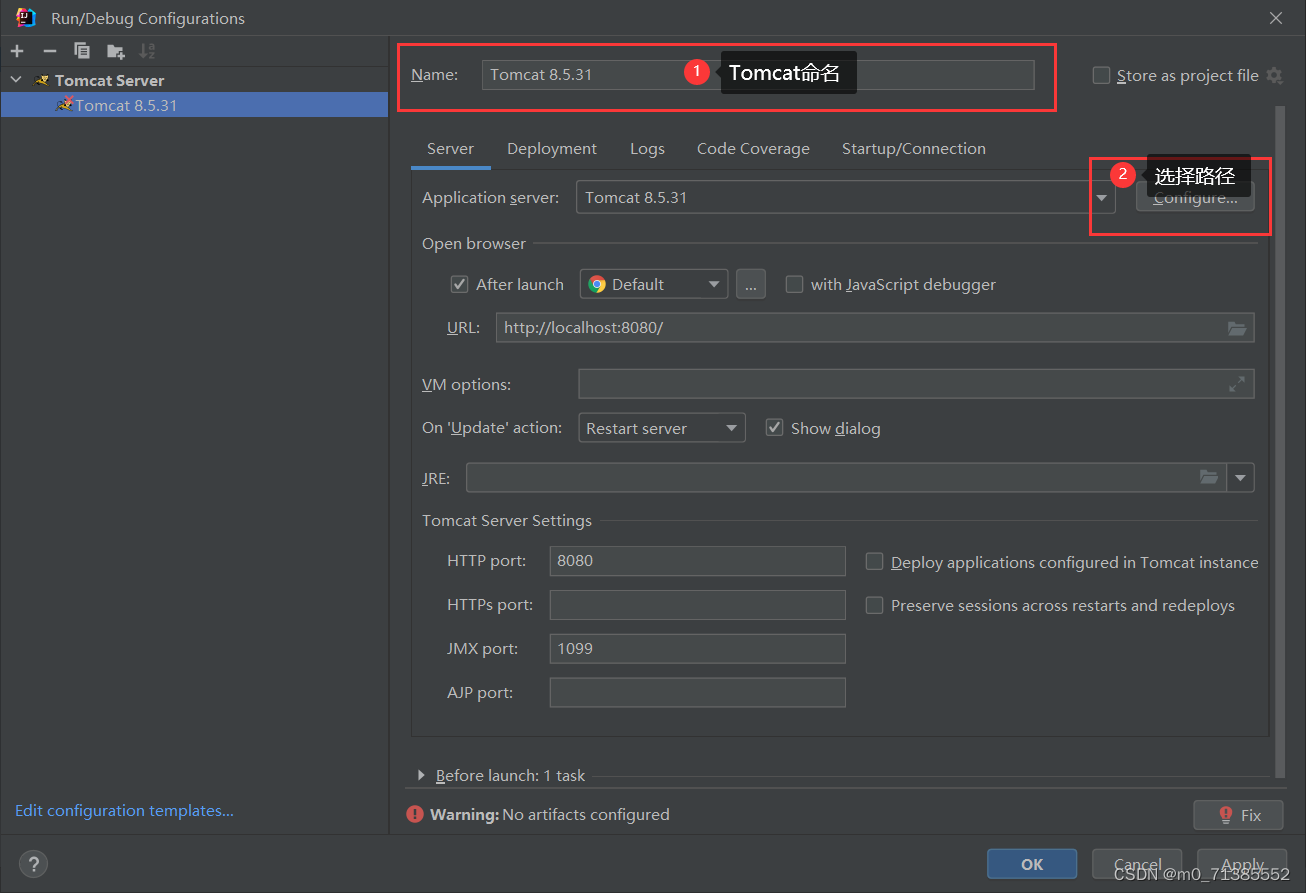Click the Name input field
Screen dimensions: 1306x893
[758, 75]
